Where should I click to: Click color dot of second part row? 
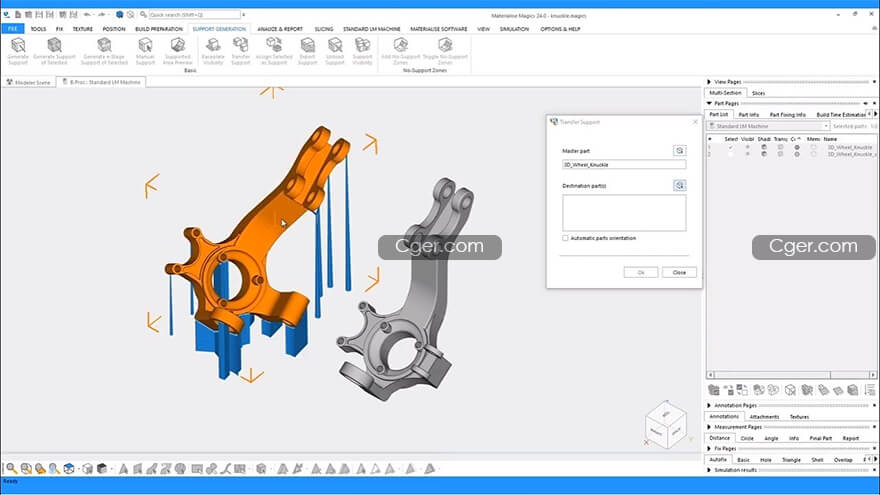[x=797, y=154]
